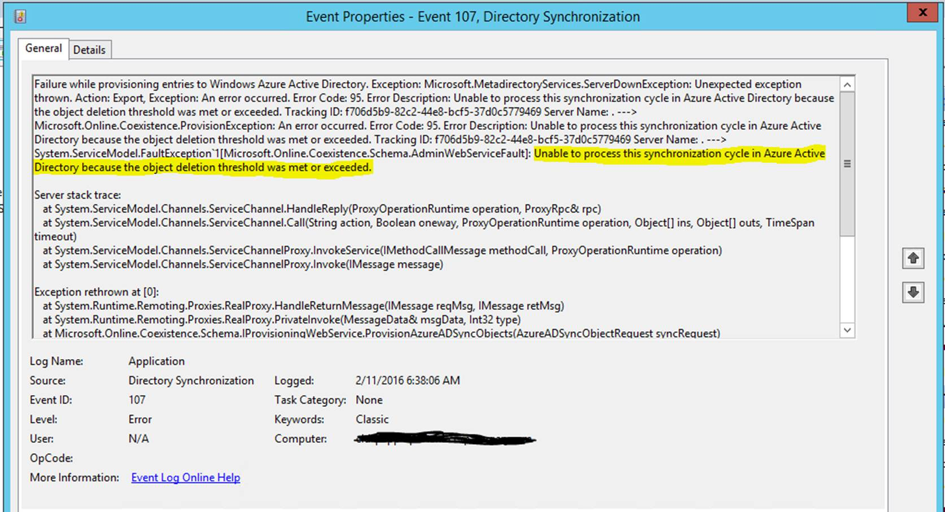The width and height of the screenshot is (945, 512).
Task: Click the highlighted deletion threshold error text
Action: point(430,160)
